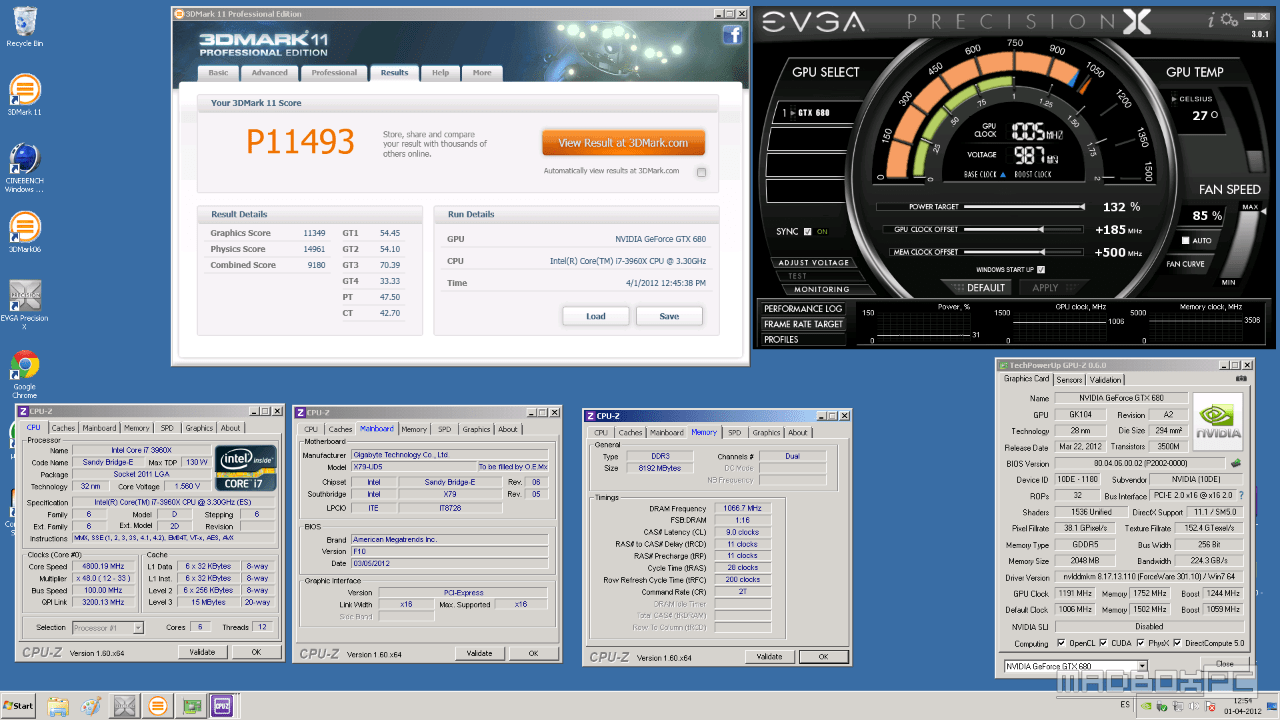Click the BIOS save chip icon in GPU-Z
1280x720 pixels.
pos(1235,463)
